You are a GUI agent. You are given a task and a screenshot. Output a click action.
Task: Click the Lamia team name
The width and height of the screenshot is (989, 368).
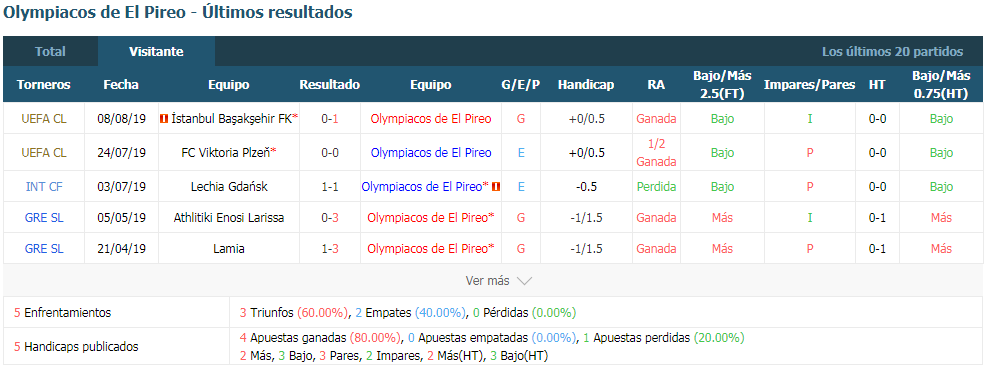(229, 249)
